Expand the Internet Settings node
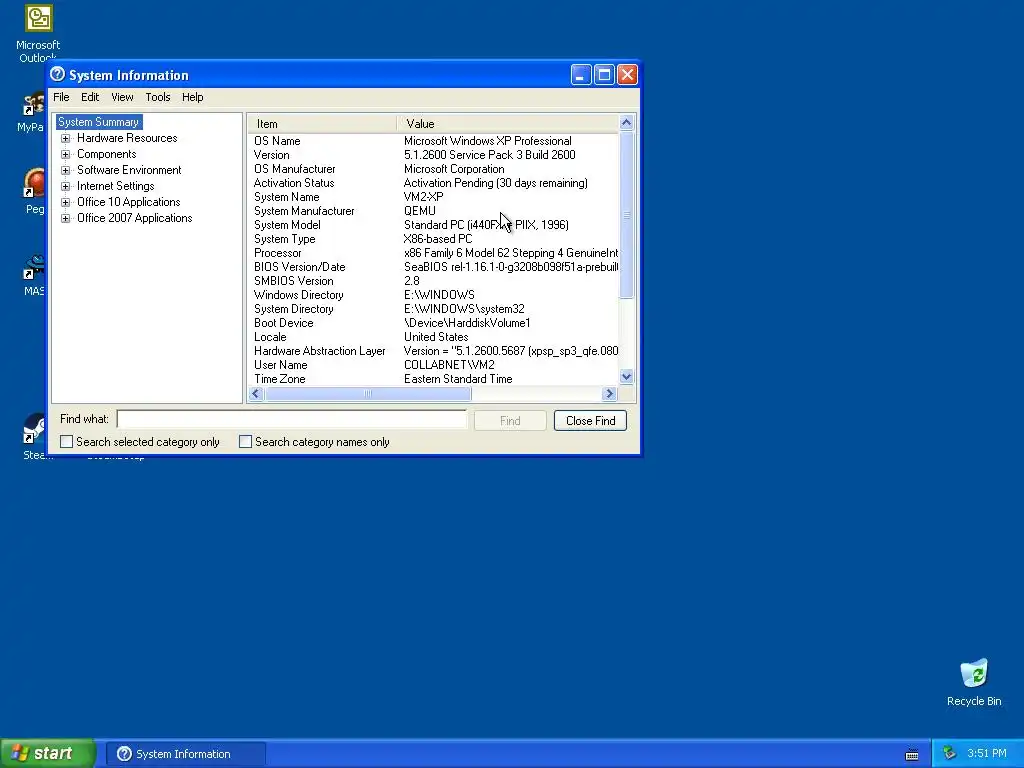1024x768 pixels. (x=65, y=187)
